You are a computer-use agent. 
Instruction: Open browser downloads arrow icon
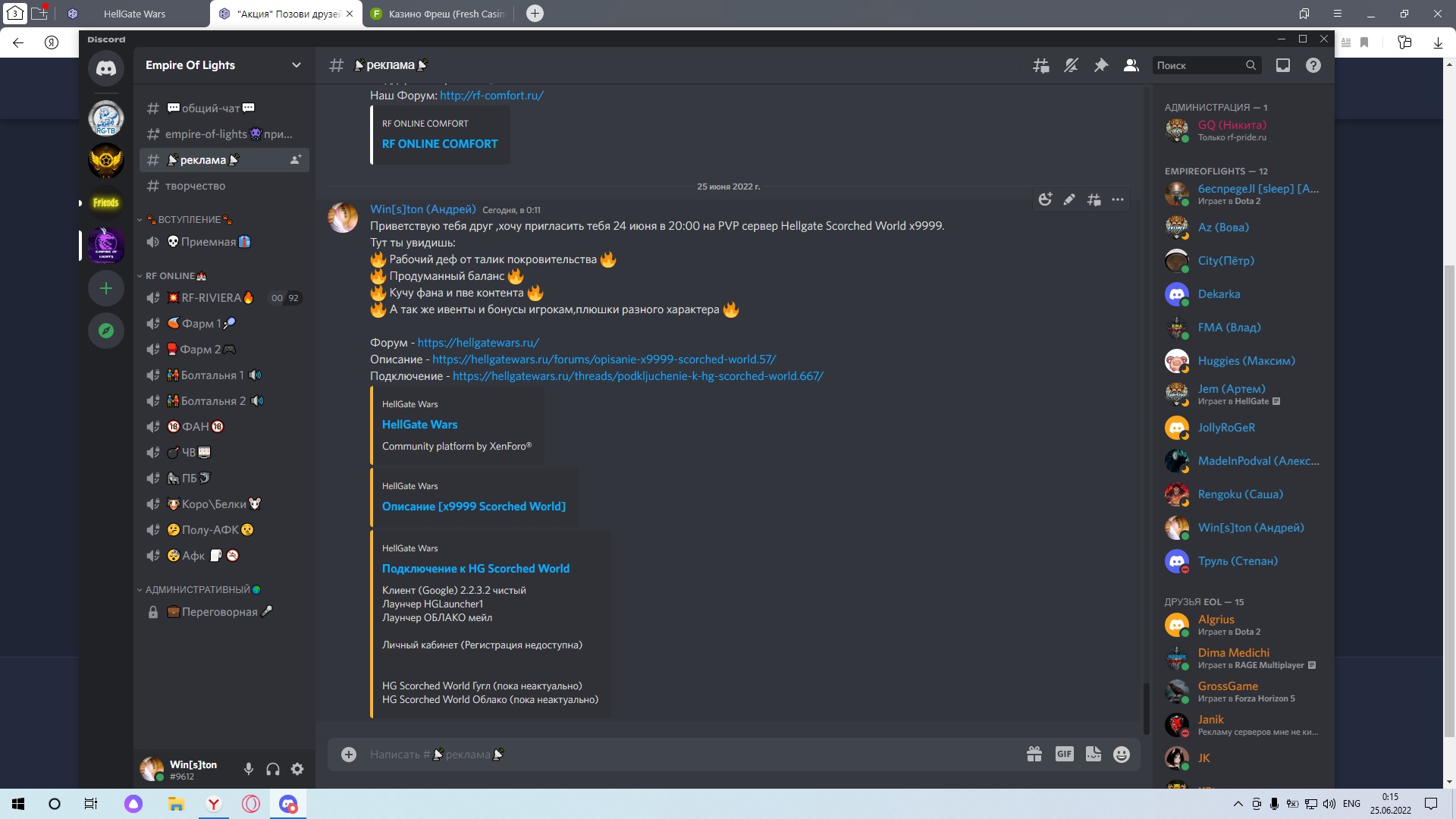[1438, 42]
